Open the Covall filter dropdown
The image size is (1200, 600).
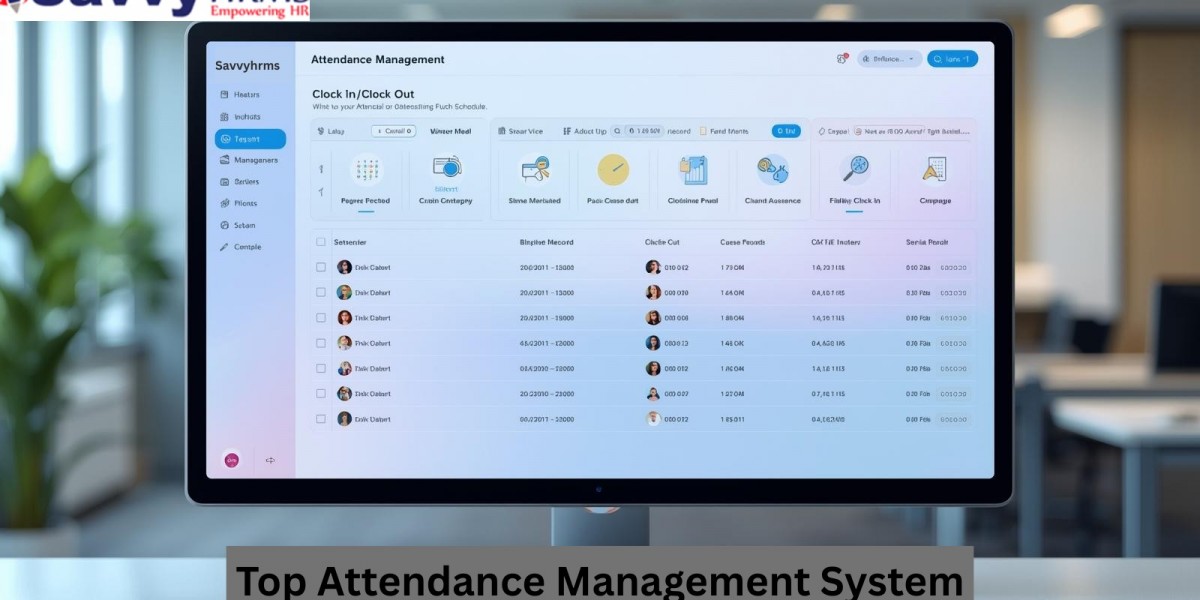(393, 130)
